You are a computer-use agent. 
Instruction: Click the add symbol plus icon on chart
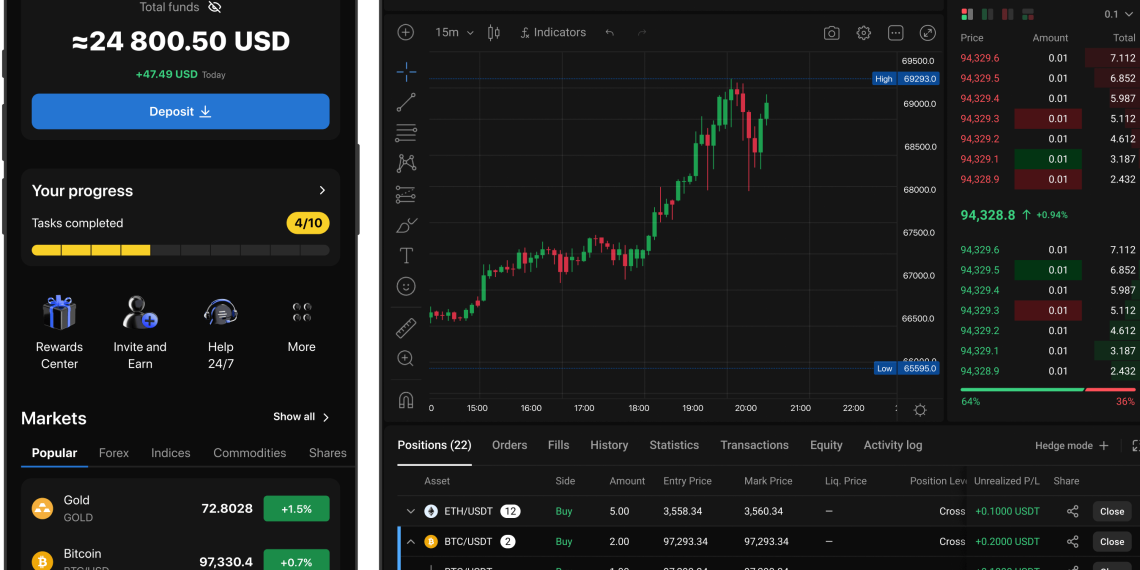[406, 32]
